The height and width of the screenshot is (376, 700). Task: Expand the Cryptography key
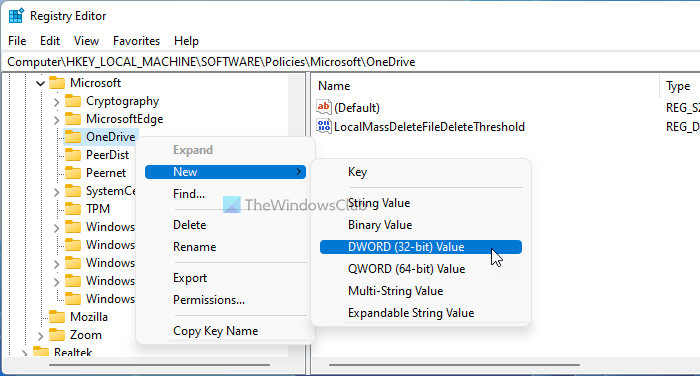[x=56, y=102]
